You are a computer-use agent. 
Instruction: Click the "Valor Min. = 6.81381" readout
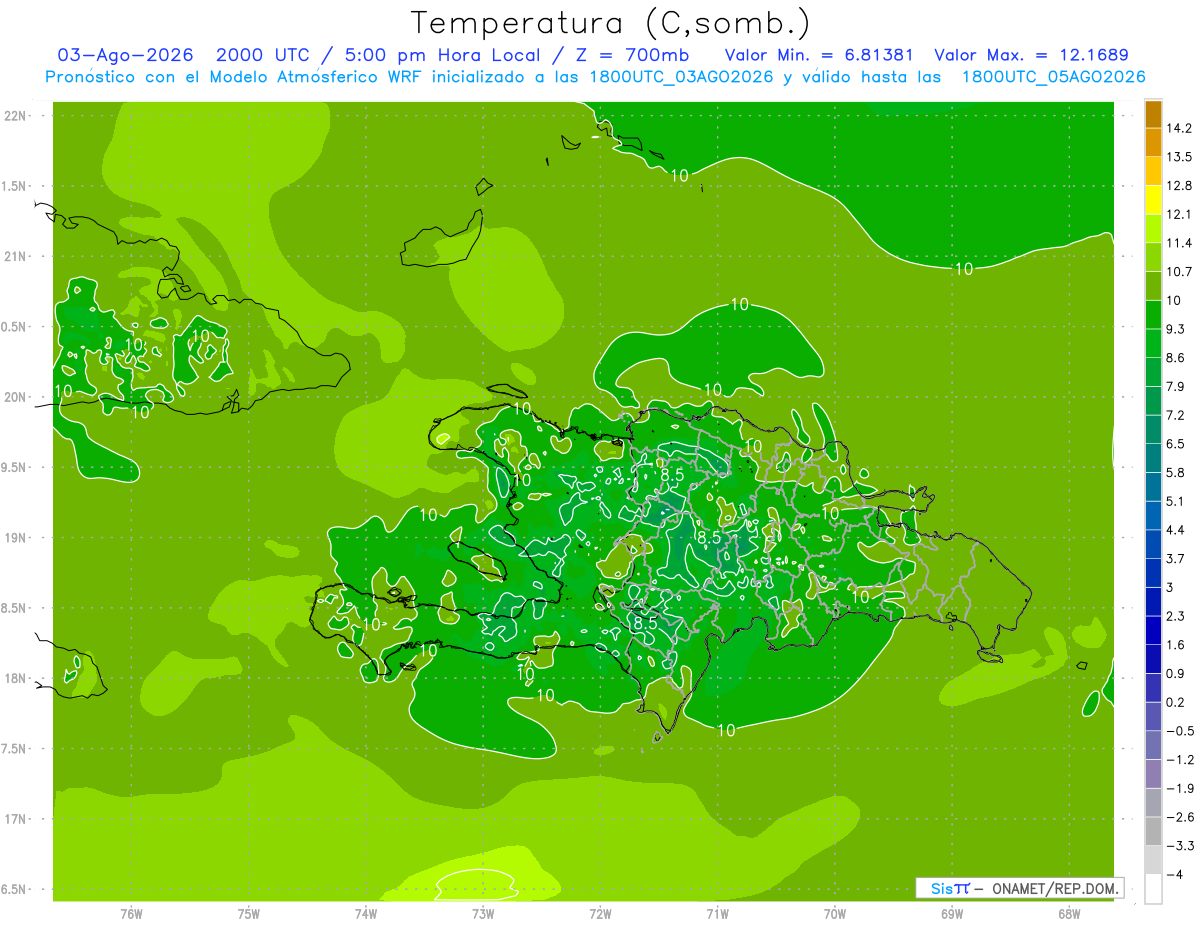818,55
